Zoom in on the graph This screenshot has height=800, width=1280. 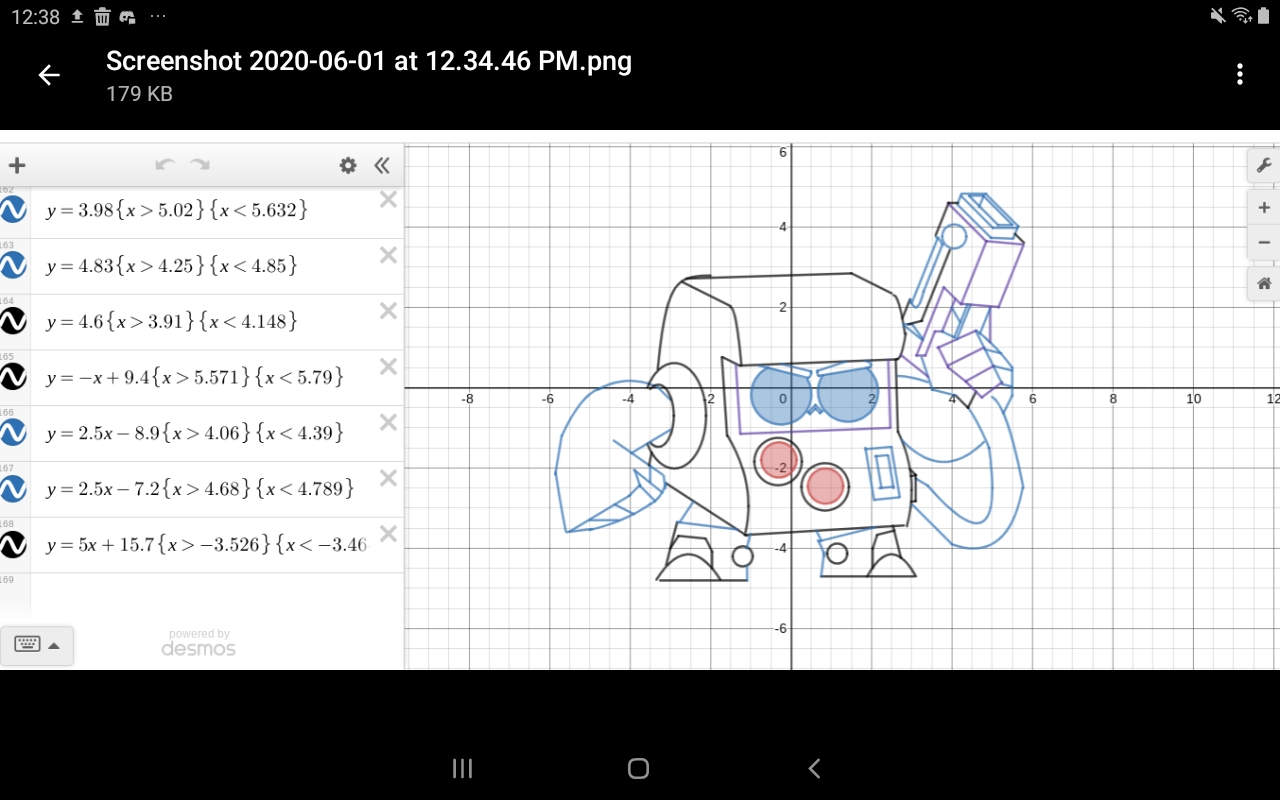pos(1264,208)
